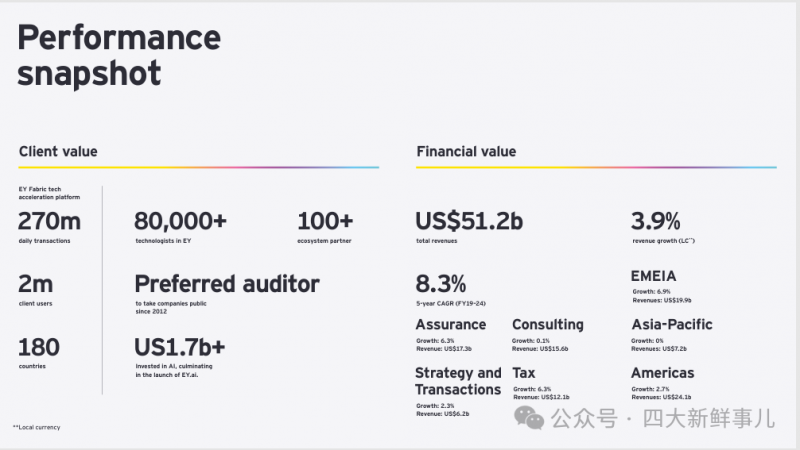800x450 pixels.
Task: Select the "Client value" section heading
Action: (58, 151)
